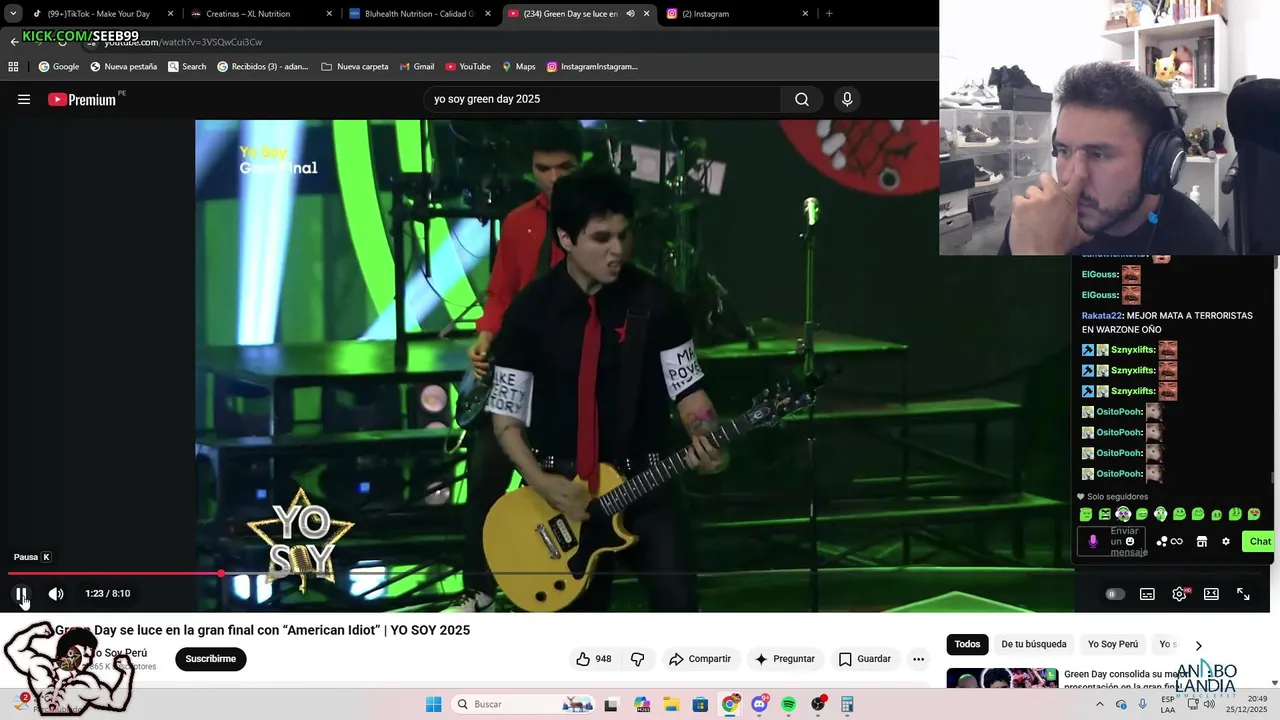The height and width of the screenshot is (720, 1280).
Task: Open Maps bookmark
Action: (x=518, y=67)
